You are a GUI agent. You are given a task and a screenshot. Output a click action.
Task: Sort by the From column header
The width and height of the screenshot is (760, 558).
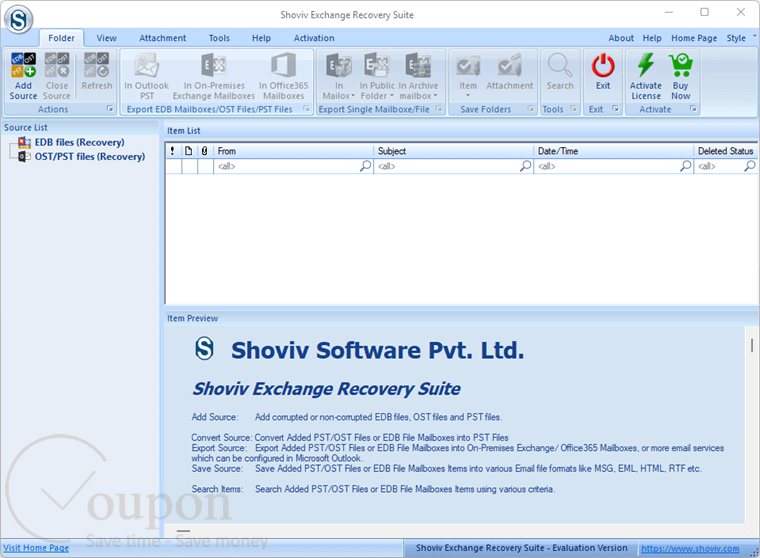point(293,151)
